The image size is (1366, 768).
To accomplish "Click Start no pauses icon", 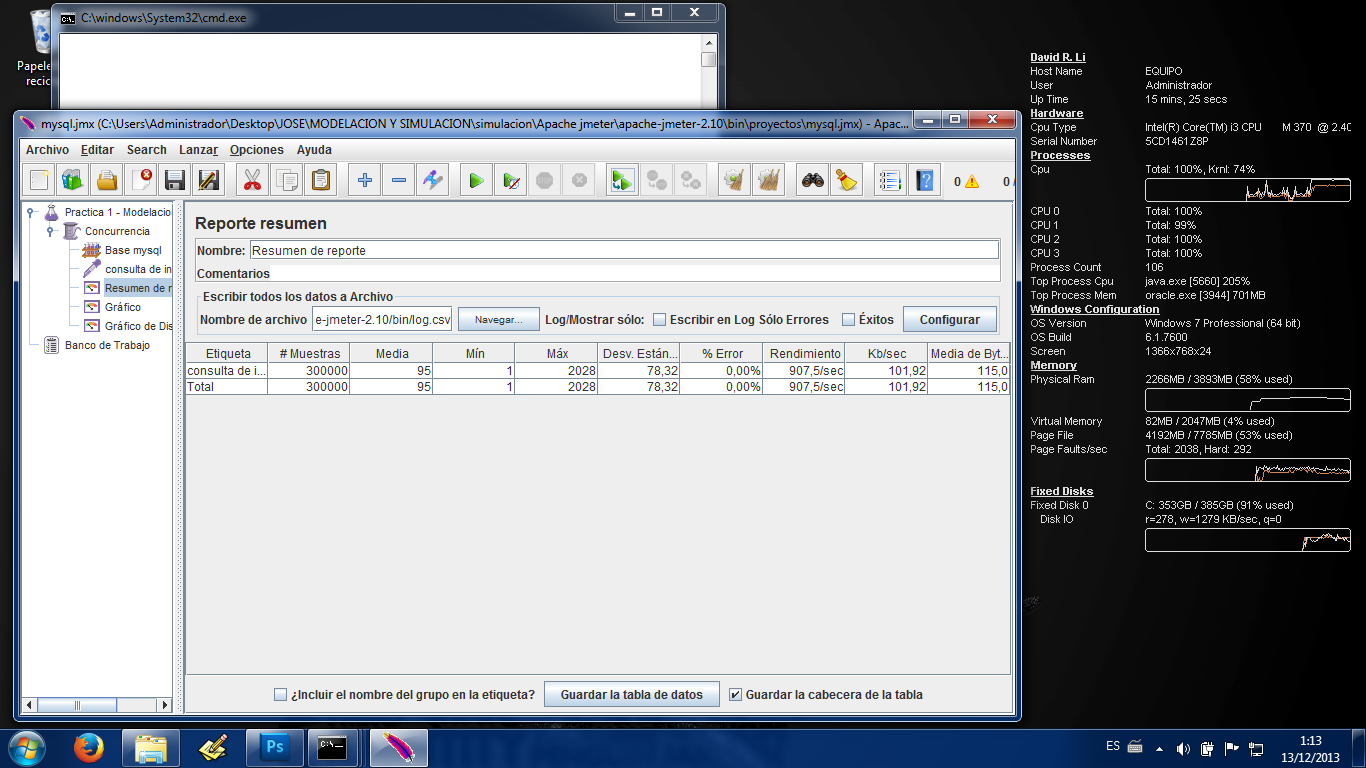I will (x=511, y=181).
